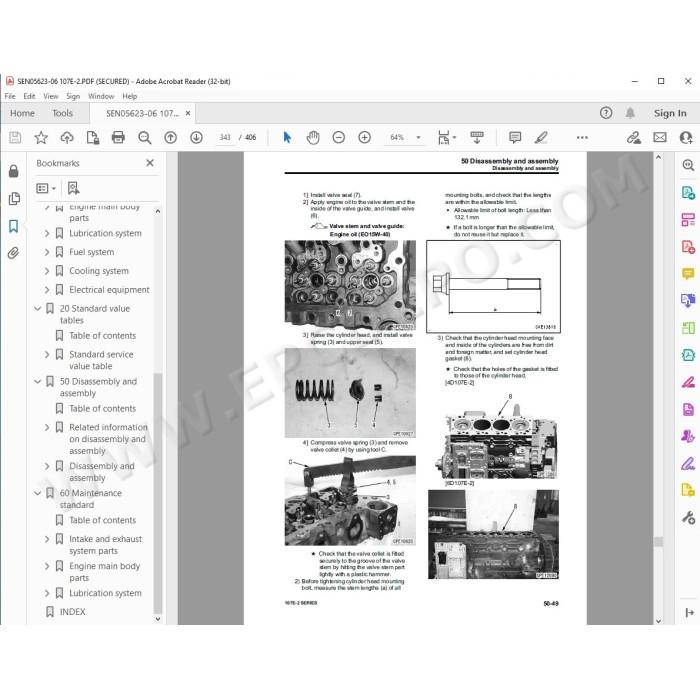The height and width of the screenshot is (700, 700).
Task: View security lock settings icon
Action: 14,171
